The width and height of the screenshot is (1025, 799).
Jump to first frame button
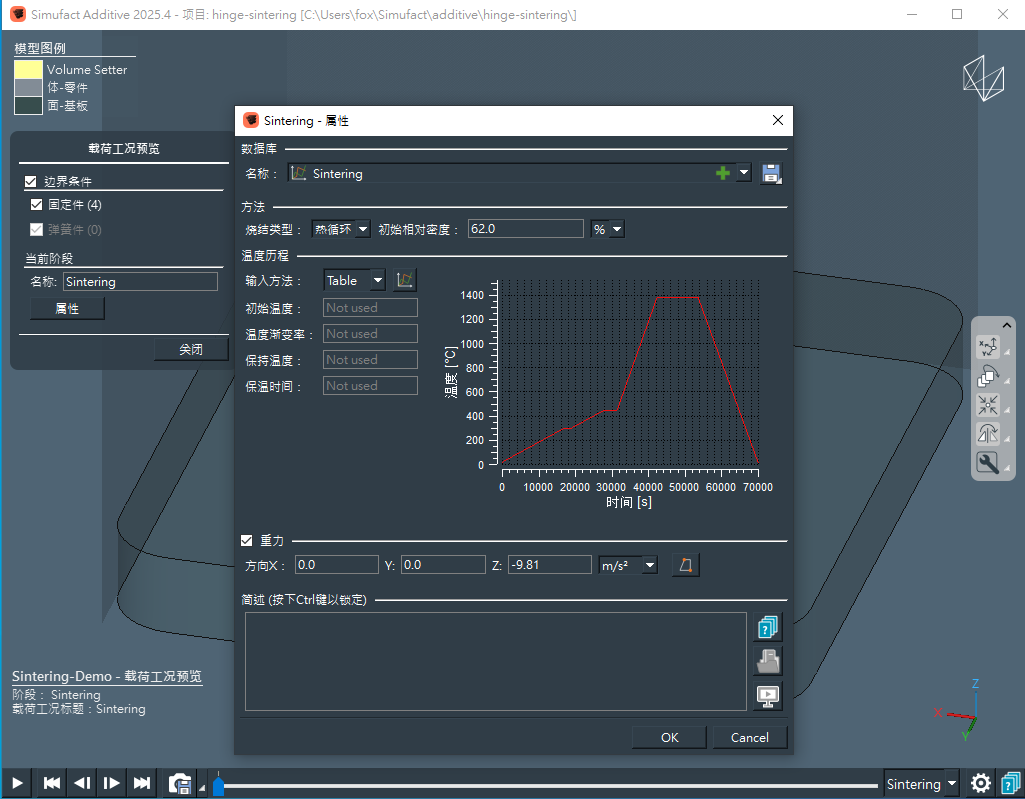pyautogui.click(x=52, y=783)
